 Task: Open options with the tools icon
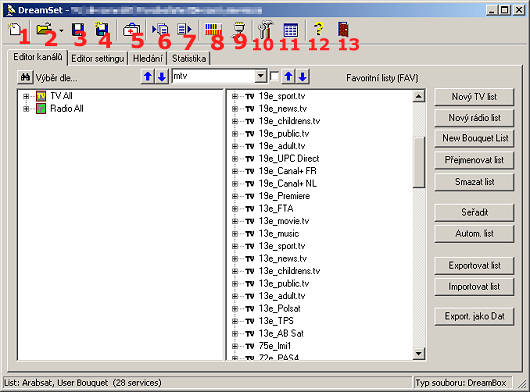click(265, 29)
